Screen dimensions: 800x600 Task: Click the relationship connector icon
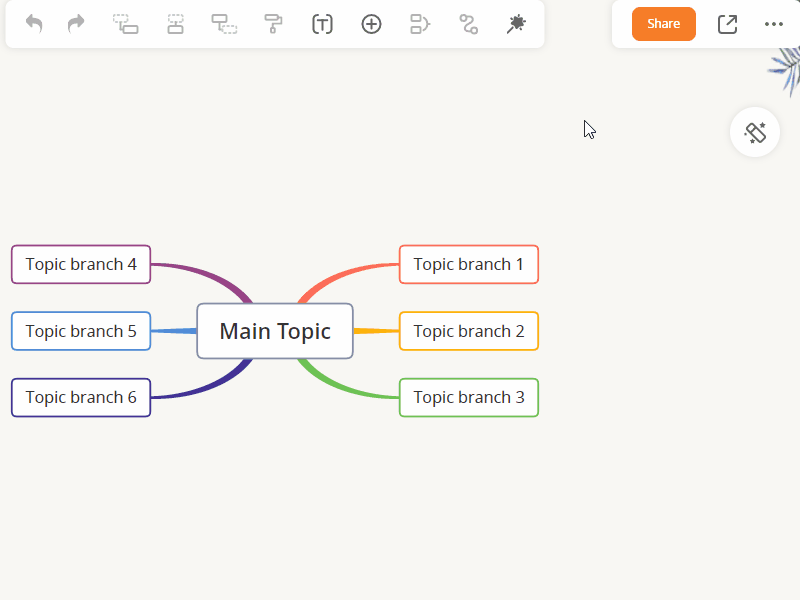click(468, 24)
